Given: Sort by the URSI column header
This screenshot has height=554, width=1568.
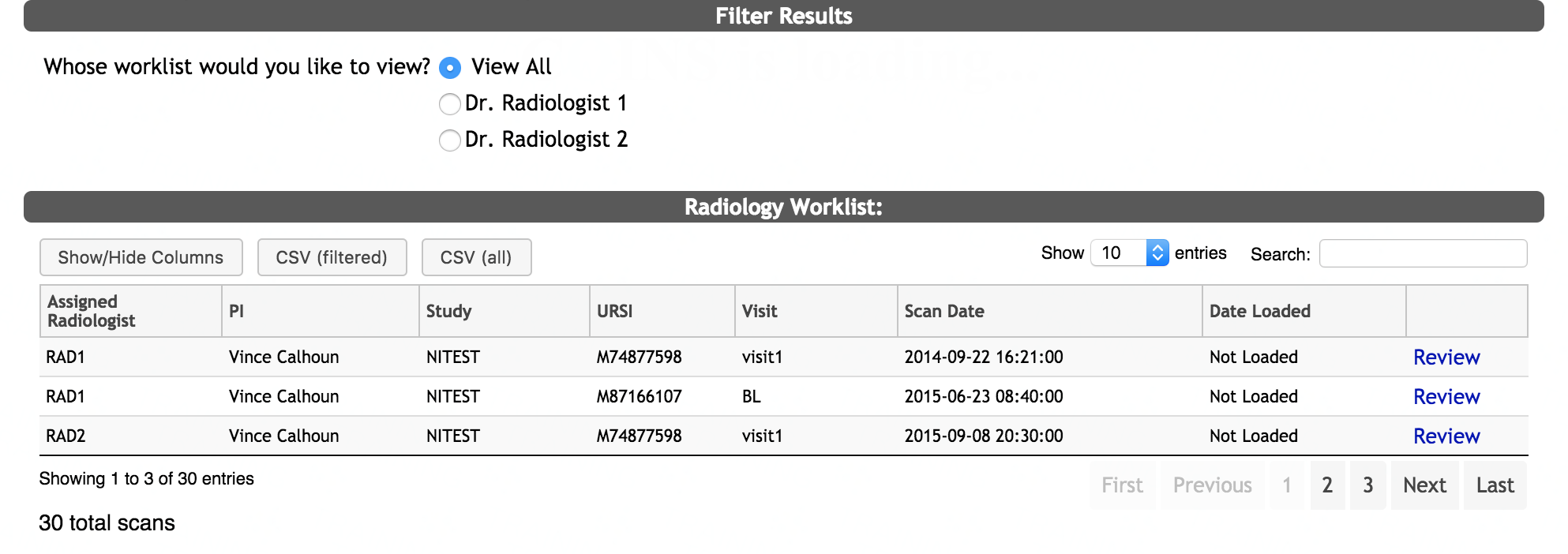Looking at the screenshot, I should [615, 311].
